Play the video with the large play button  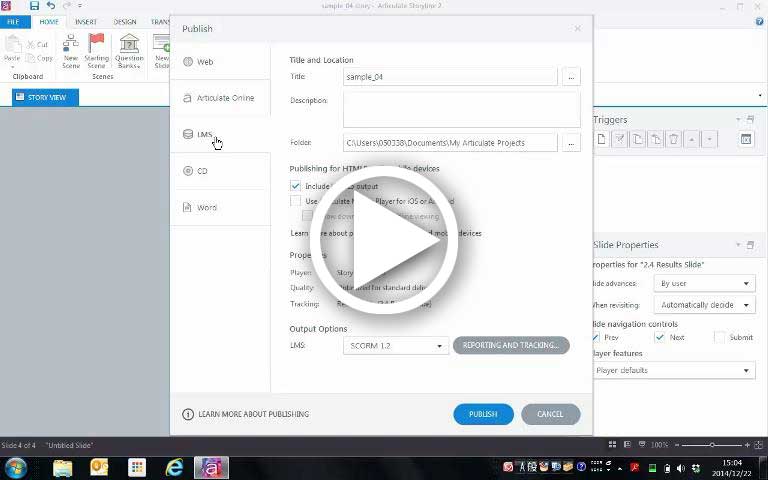384,240
